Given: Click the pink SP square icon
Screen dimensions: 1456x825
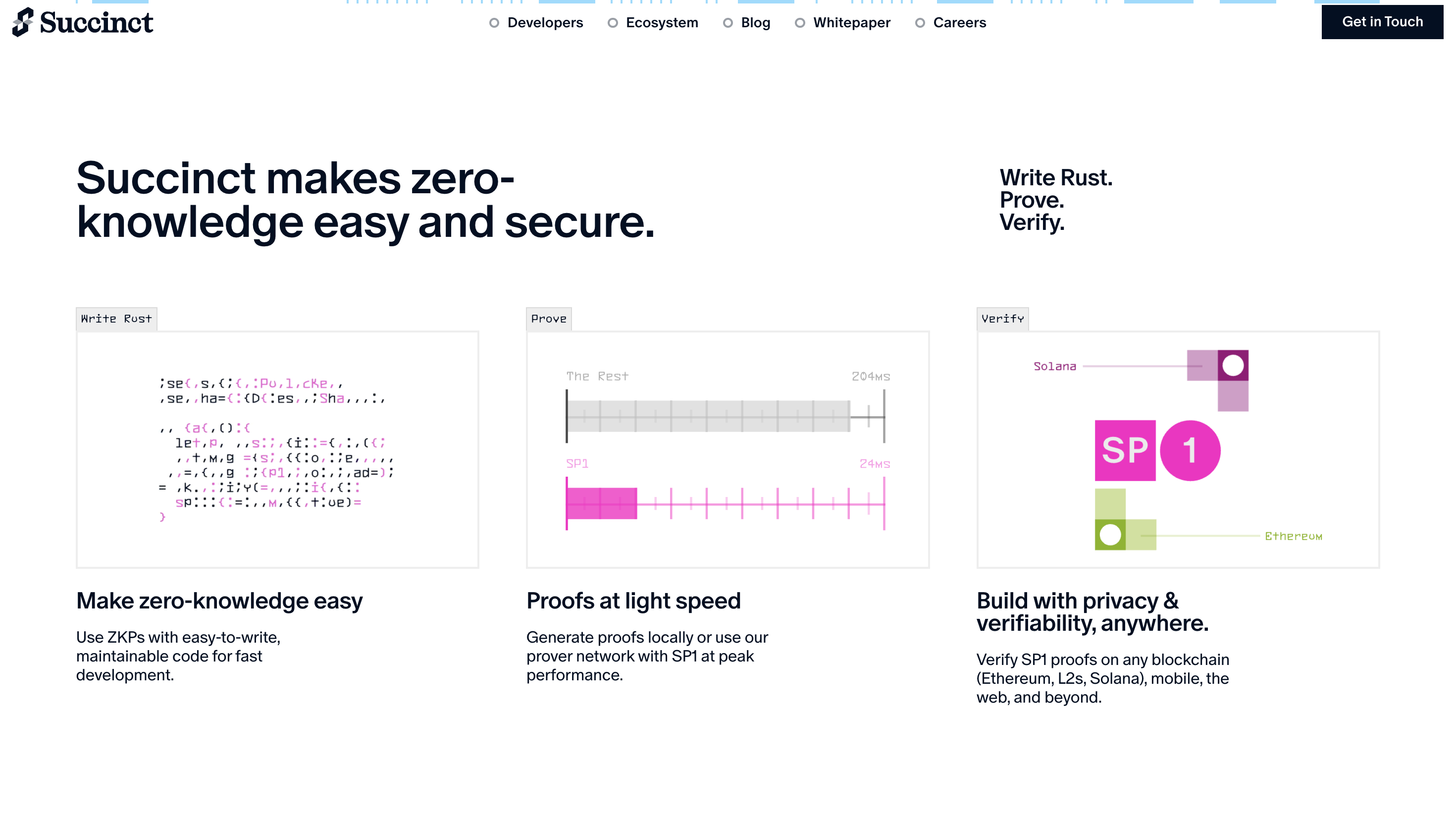Looking at the screenshot, I should 1125,450.
